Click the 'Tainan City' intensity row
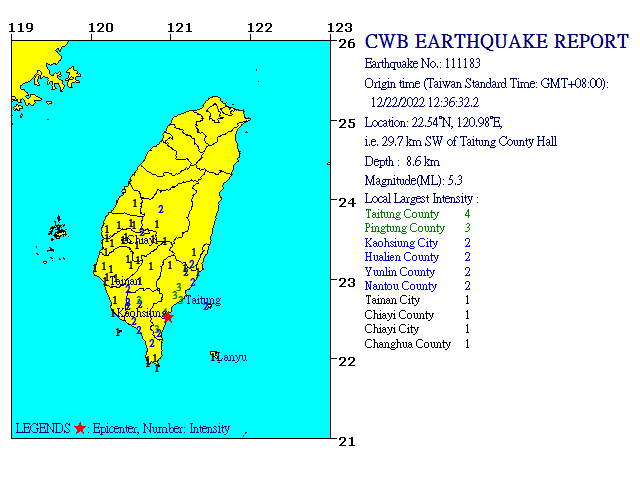Image resolution: width=640 pixels, height=480 pixels. (417, 300)
